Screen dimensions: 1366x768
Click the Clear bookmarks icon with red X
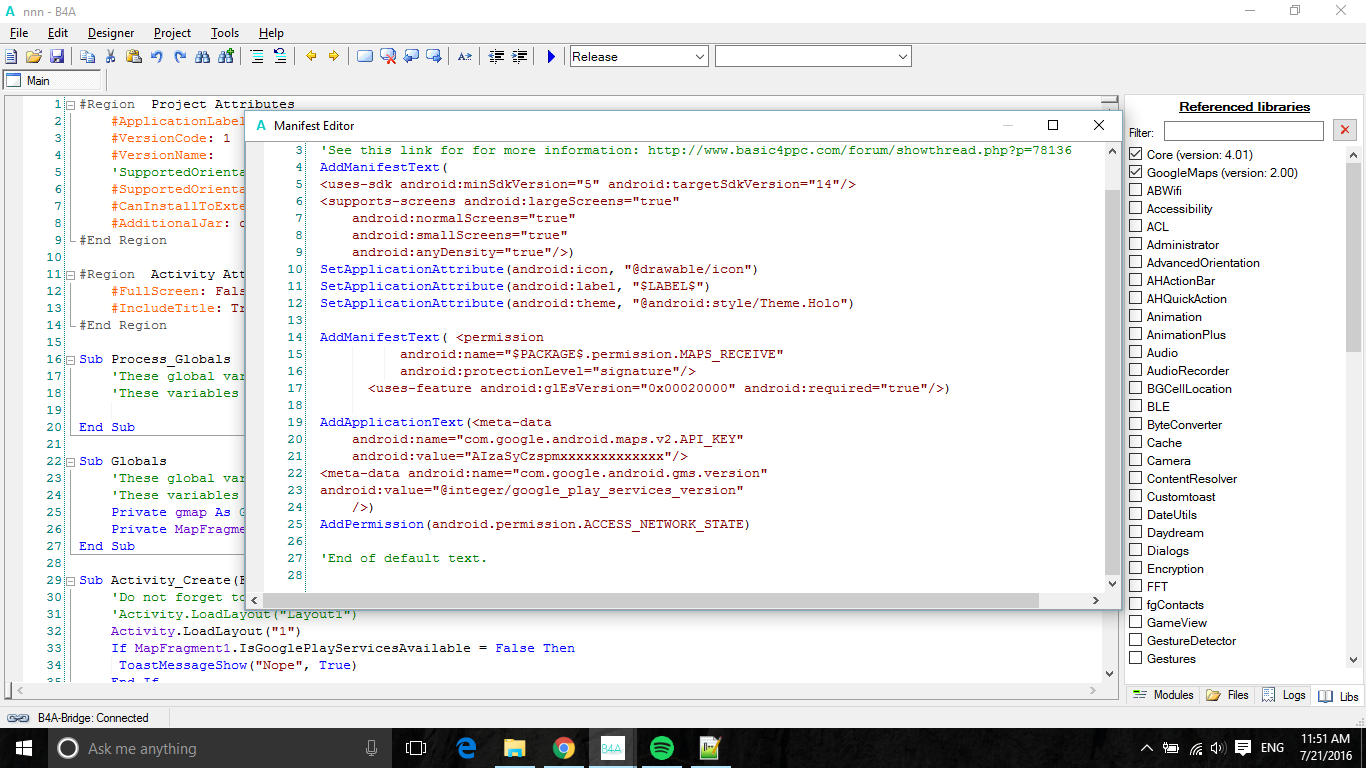coord(388,57)
